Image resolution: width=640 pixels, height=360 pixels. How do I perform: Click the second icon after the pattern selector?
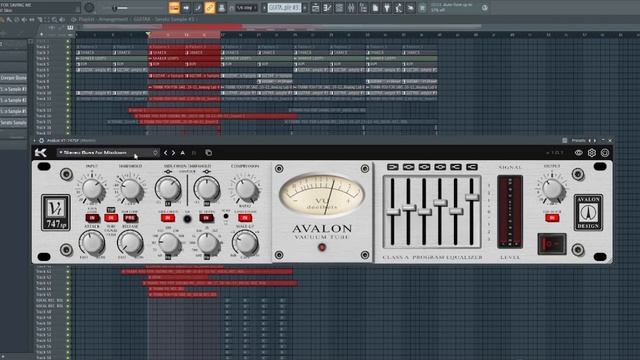327,8
